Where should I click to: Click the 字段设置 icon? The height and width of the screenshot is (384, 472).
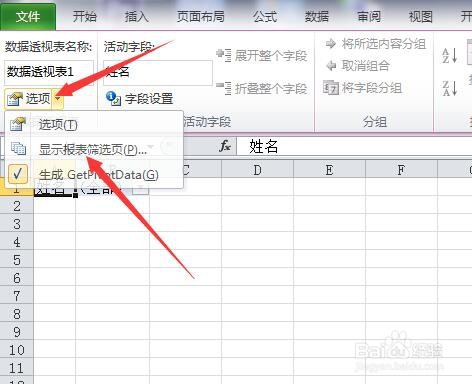113,98
